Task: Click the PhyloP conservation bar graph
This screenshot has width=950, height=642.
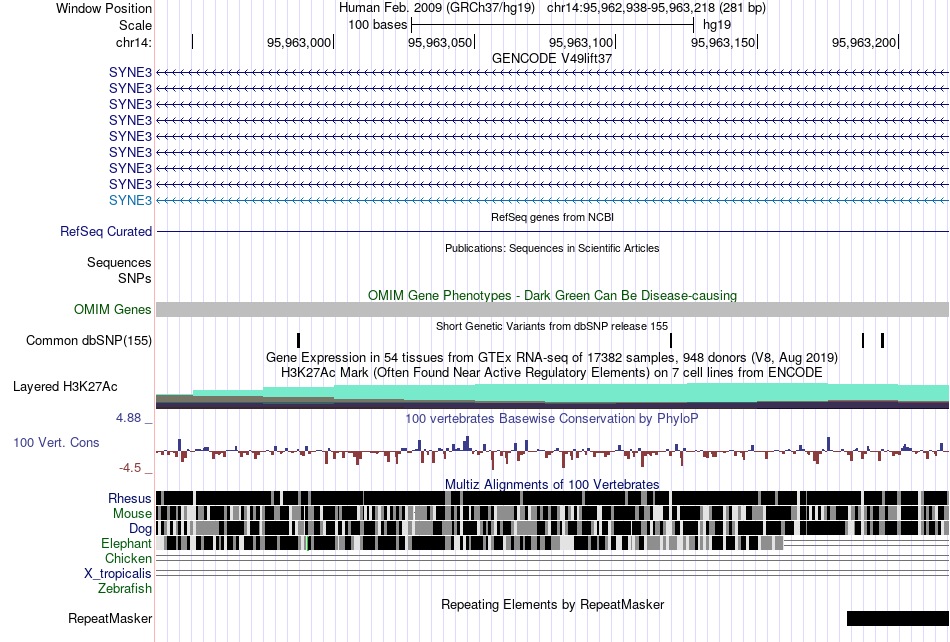Action: click(x=552, y=452)
